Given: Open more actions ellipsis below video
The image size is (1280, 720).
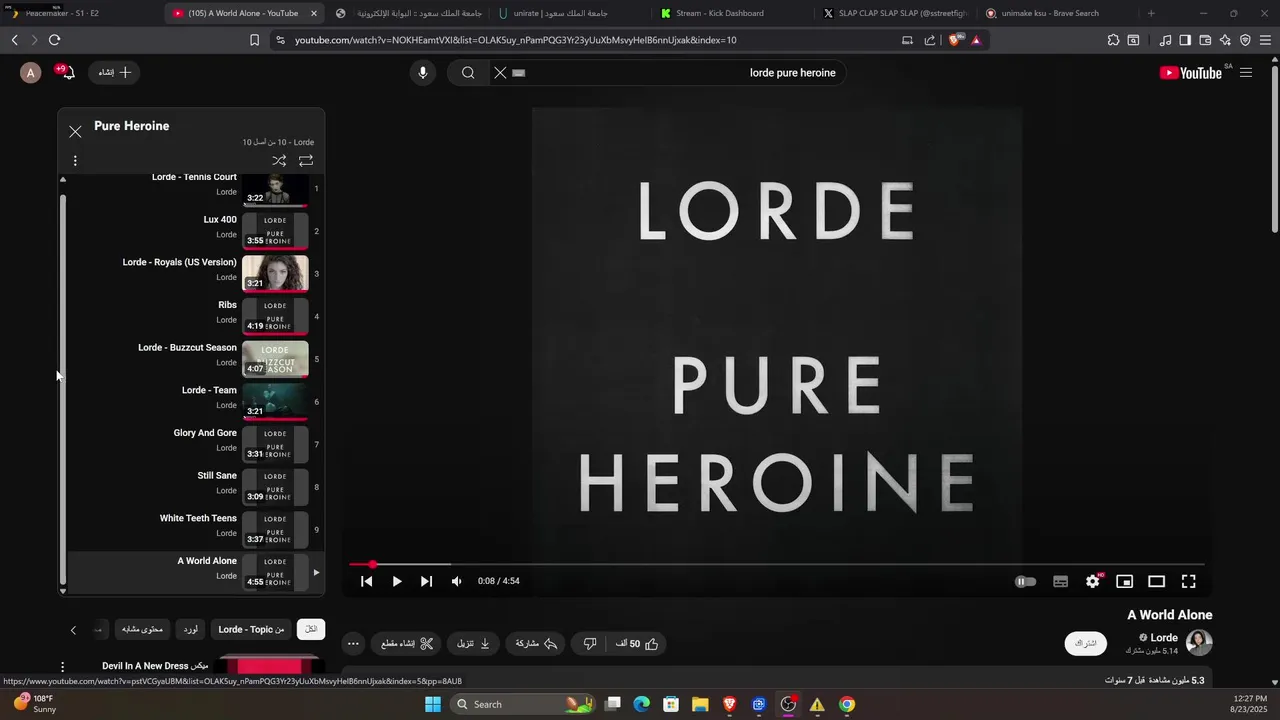Looking at the screenshot, I should [353, 644].
